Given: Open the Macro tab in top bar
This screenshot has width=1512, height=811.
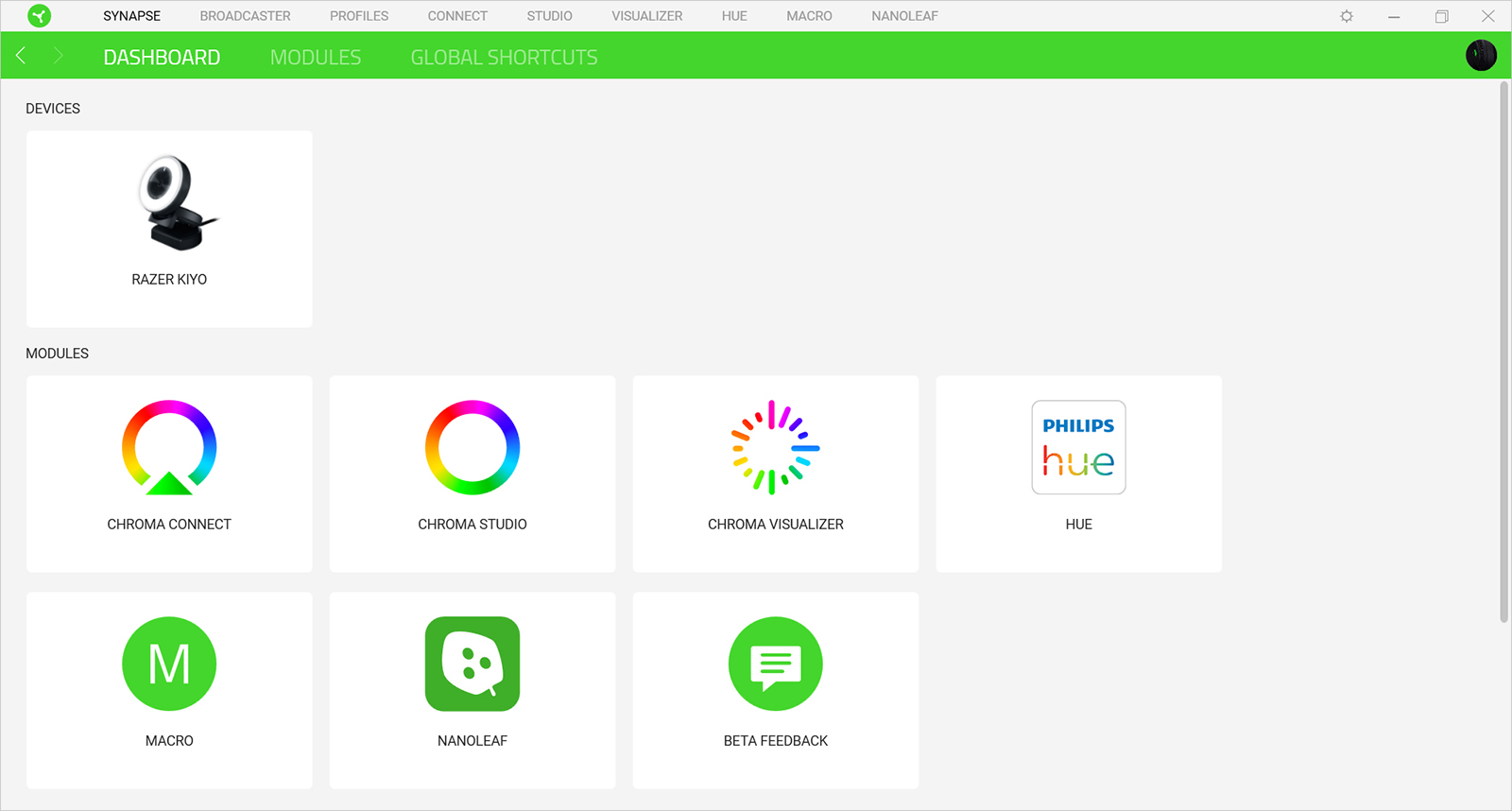Looking at the screenshot, I should 810,16.
